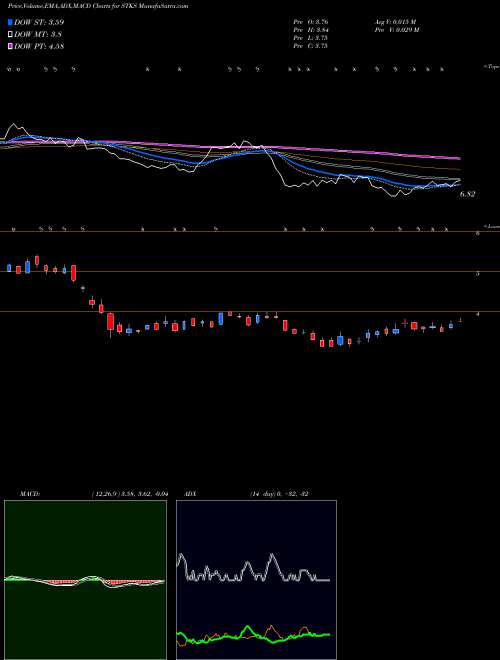Click the Avg V 0.013 M value

395,22
